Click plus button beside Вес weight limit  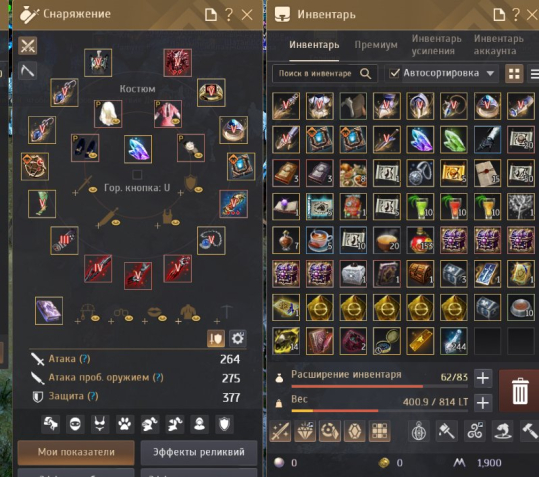(483, 403)
